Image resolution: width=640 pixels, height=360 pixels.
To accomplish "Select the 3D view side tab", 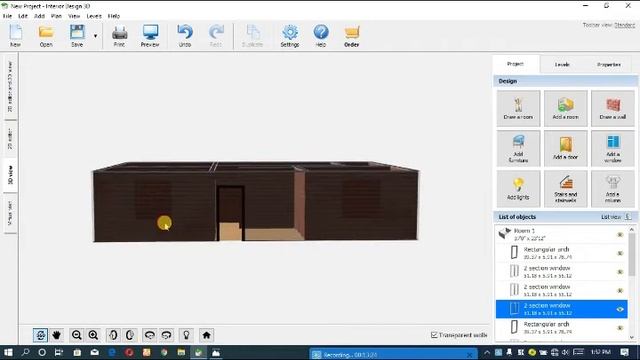I will coord(10,175).
